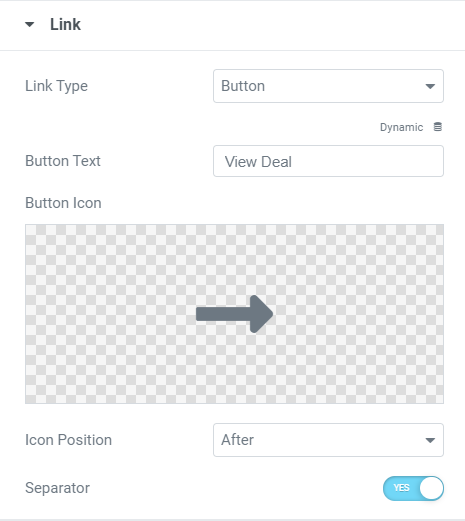This screenshot has height=521, width=465.
Task: Click the Icon Position label
Action: coord(68,440)
